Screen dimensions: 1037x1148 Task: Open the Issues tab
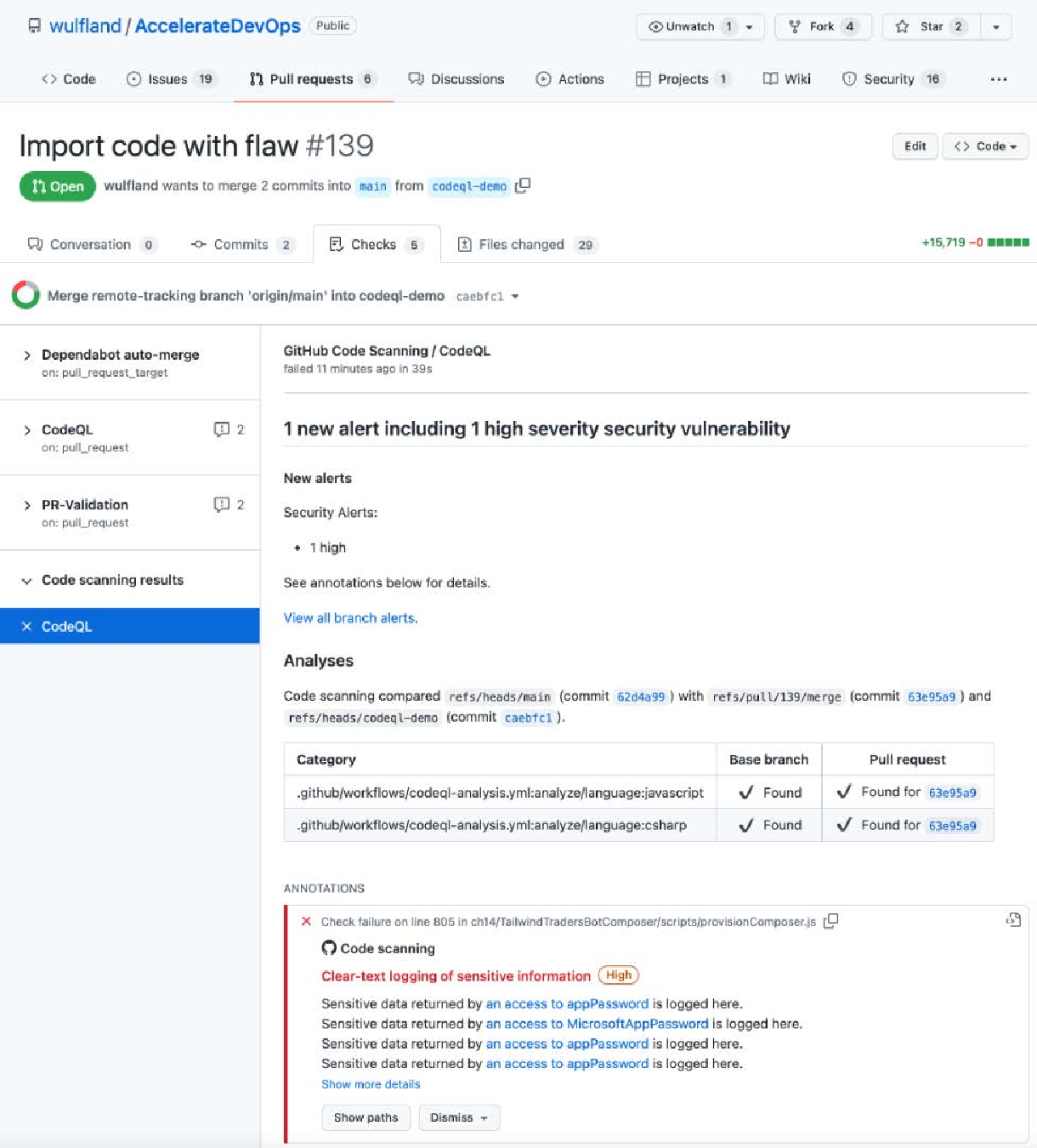click(170, 79)
